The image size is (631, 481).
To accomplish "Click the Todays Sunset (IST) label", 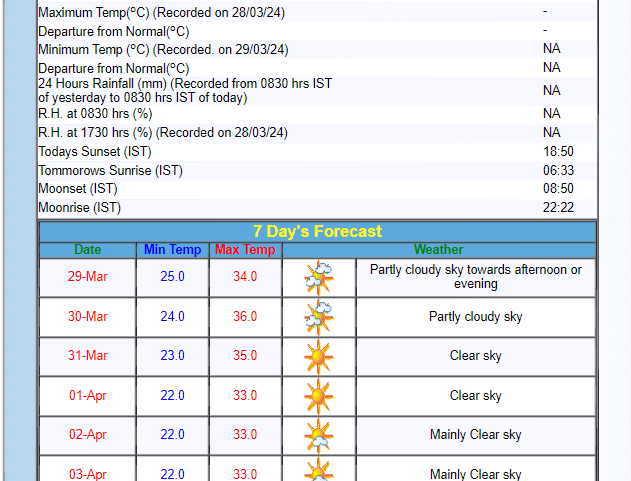I will coord(95,152).
